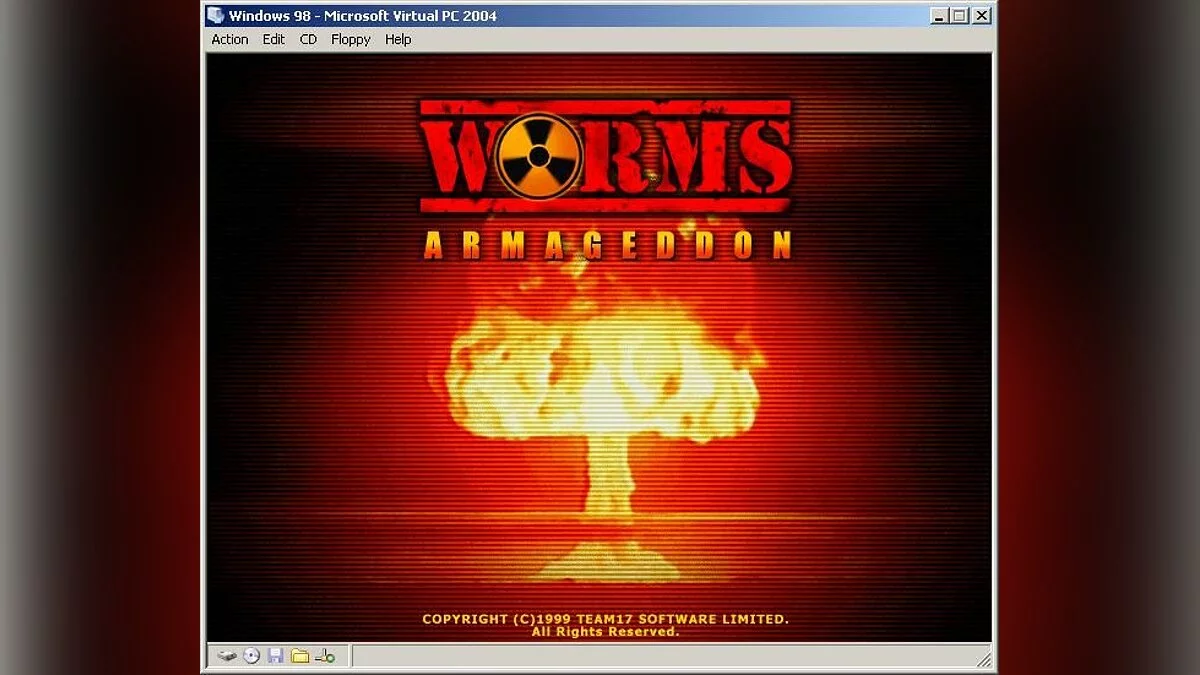The image size is (1200, 675).
Task: Open the CD menu
Action: pos(308,39)
